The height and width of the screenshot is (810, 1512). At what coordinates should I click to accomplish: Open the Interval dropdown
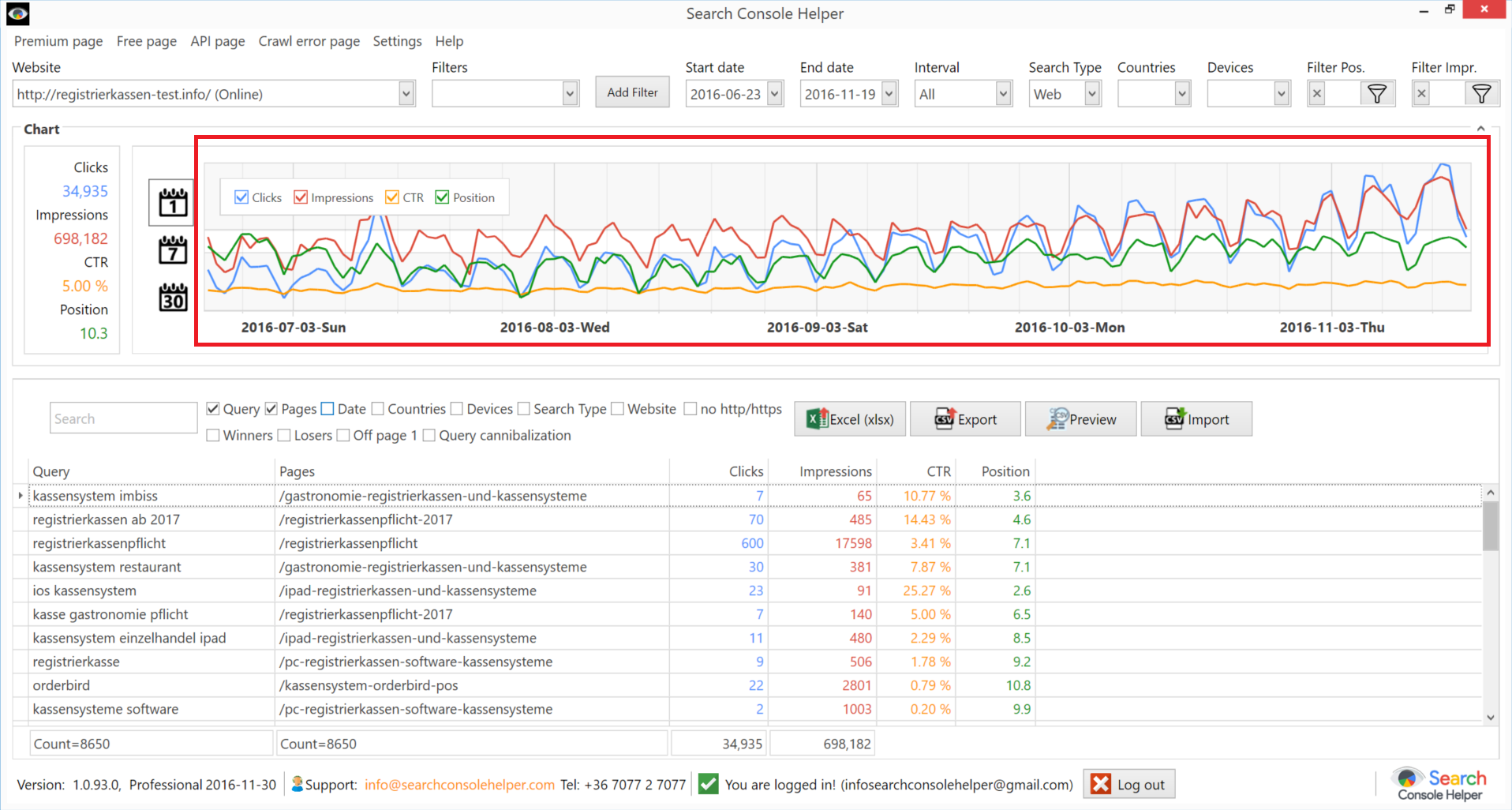tap(1004, 93)
